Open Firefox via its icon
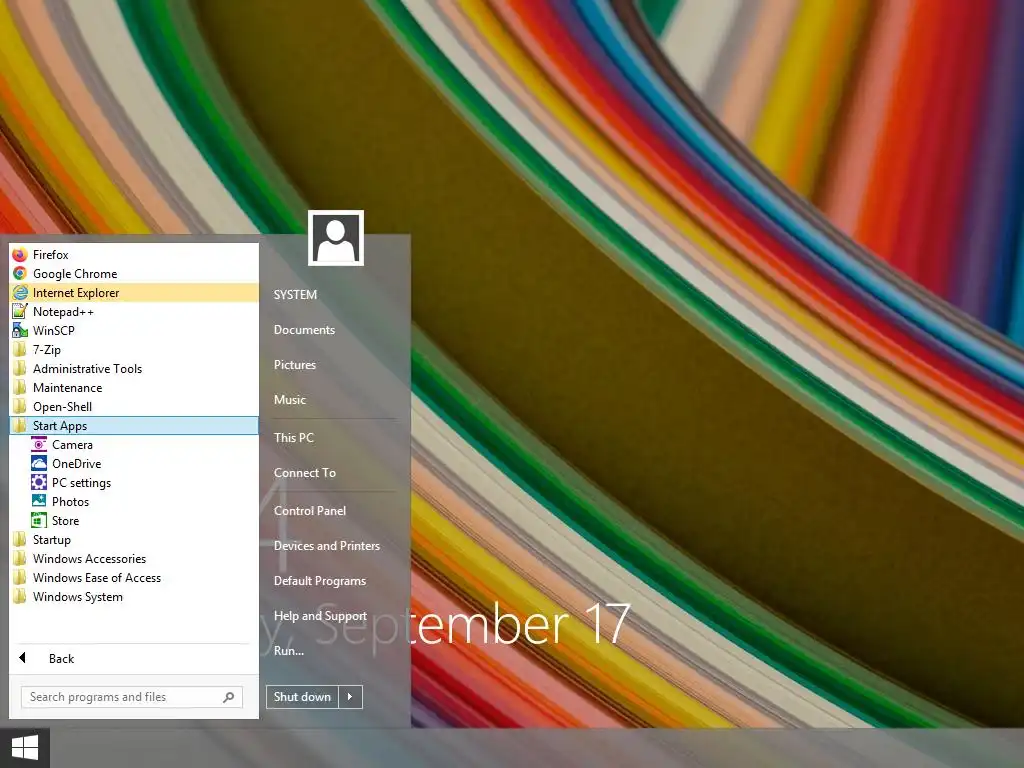Image resolution: width=1024 pixels, height=768 pixels. coord(20,255)
